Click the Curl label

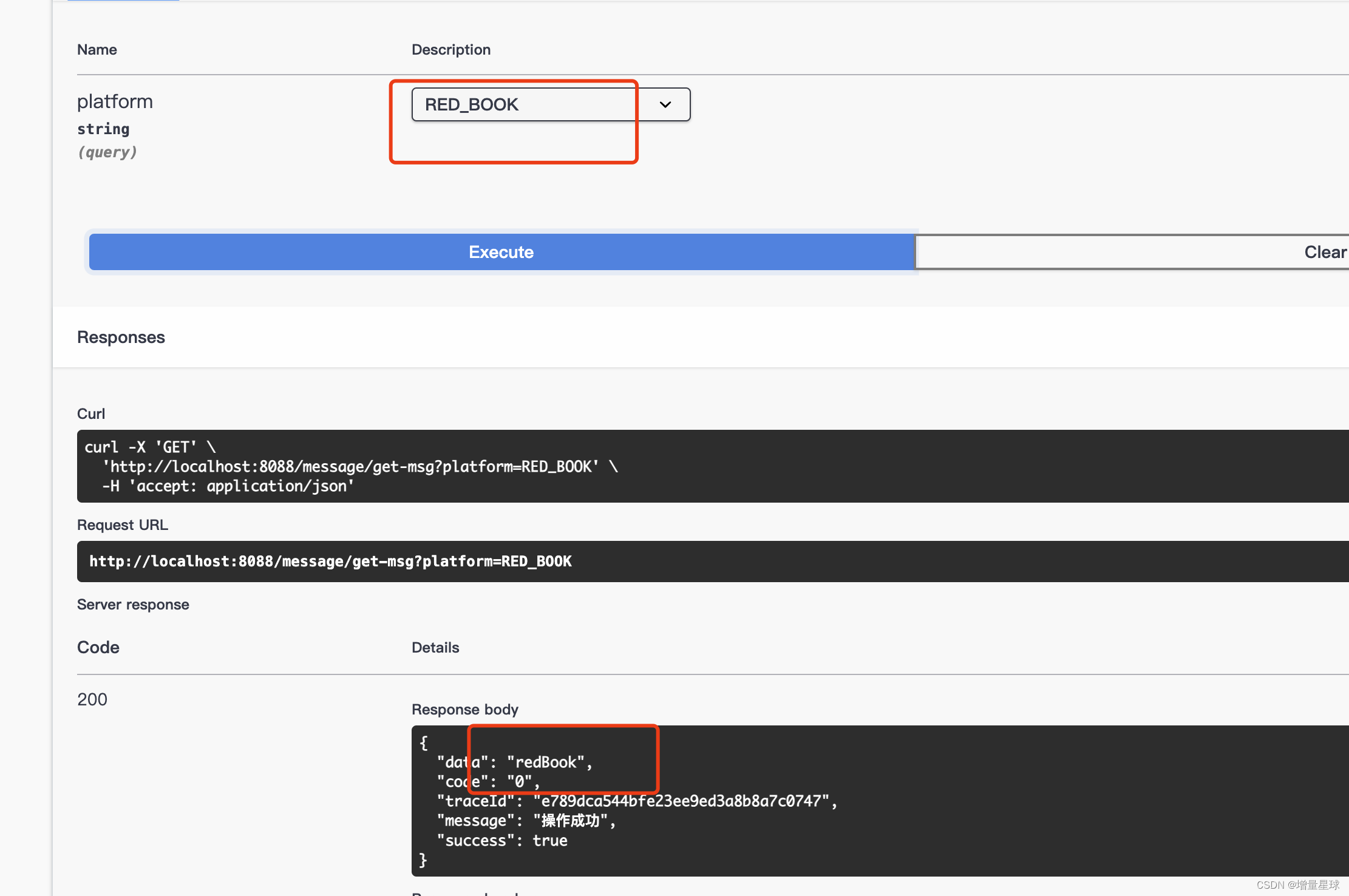point(91,414)
